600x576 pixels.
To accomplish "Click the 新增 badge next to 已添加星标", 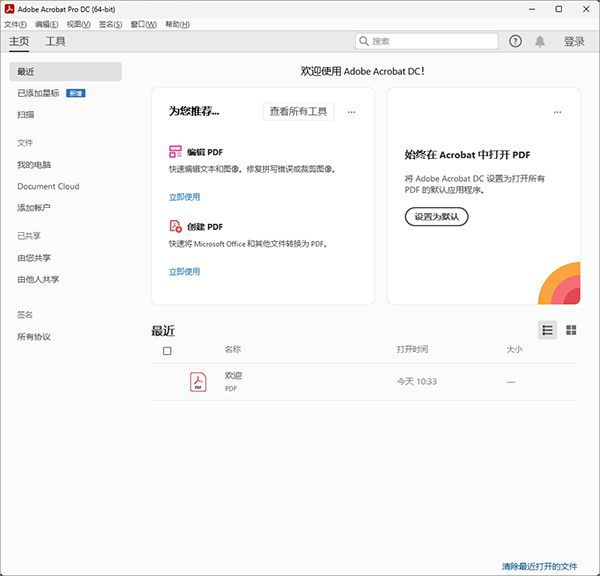I will (x=76, y=93).
